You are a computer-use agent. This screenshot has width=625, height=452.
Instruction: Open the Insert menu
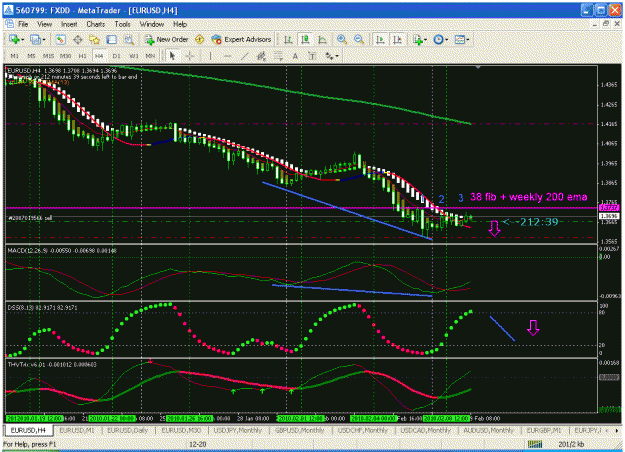(69, 24)
